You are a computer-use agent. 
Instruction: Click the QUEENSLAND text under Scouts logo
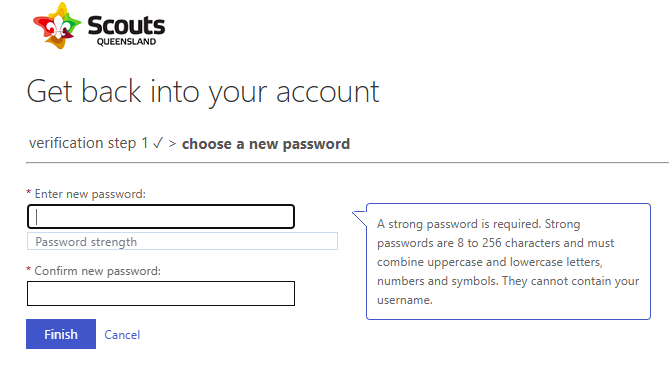click(x=126, y=42)
